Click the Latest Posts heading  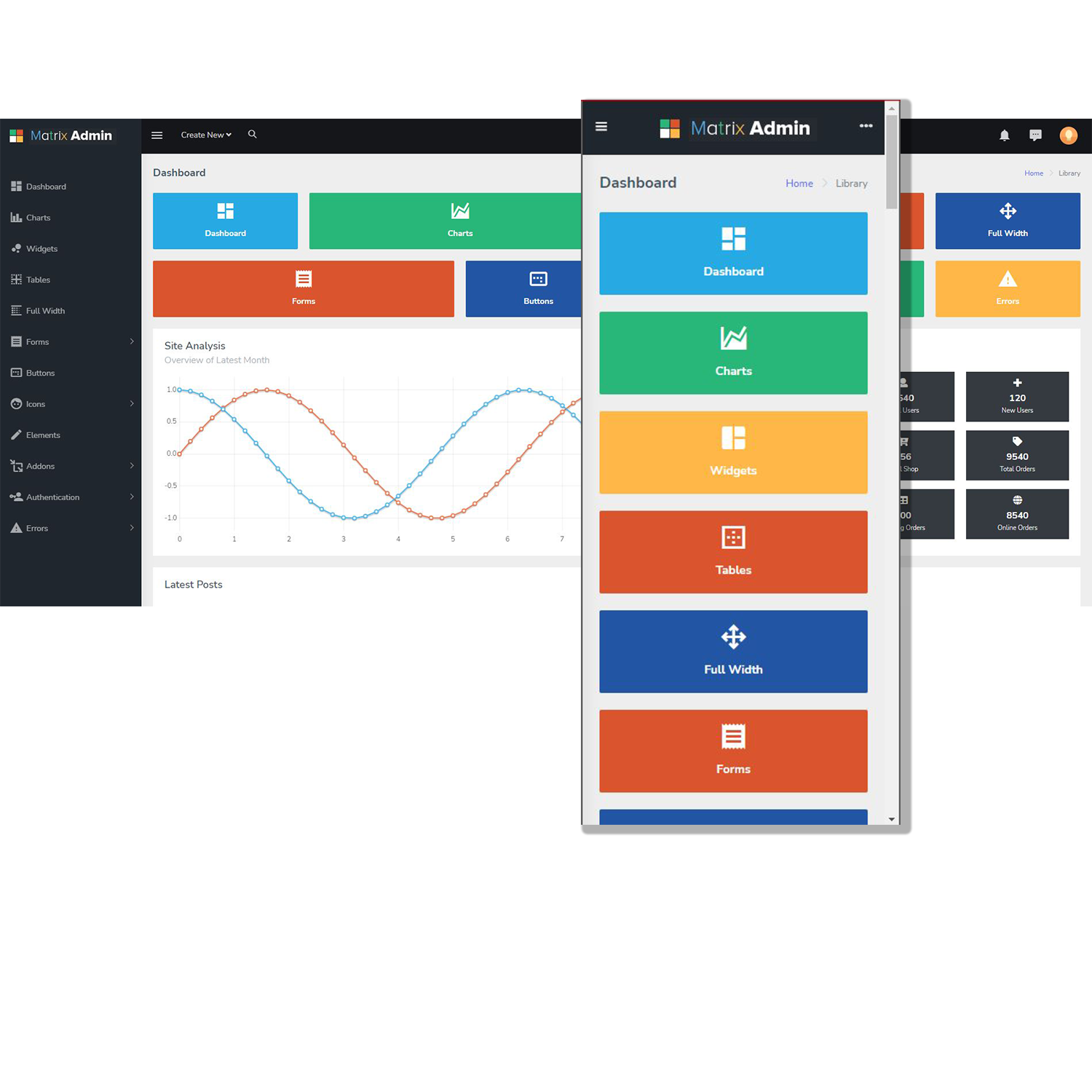coord(194,585)
